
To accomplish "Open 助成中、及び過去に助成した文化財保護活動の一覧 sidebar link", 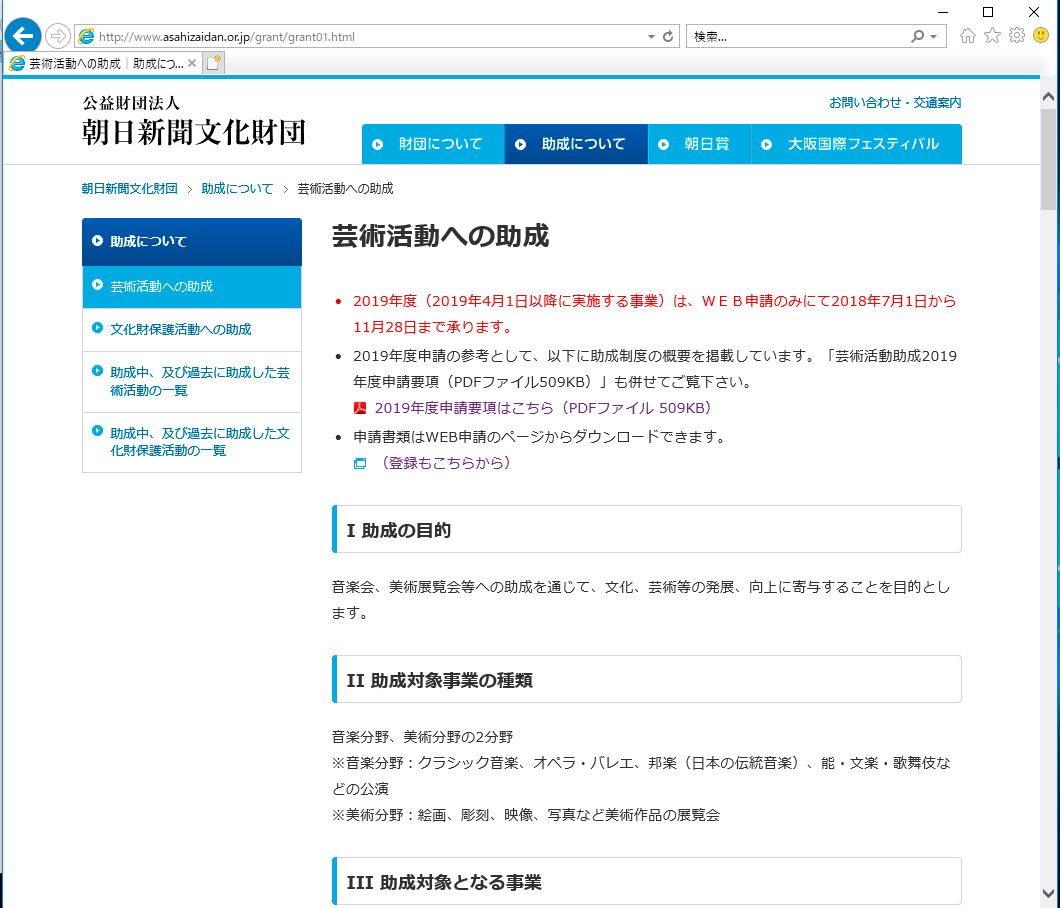I will [x=192, y=442].
